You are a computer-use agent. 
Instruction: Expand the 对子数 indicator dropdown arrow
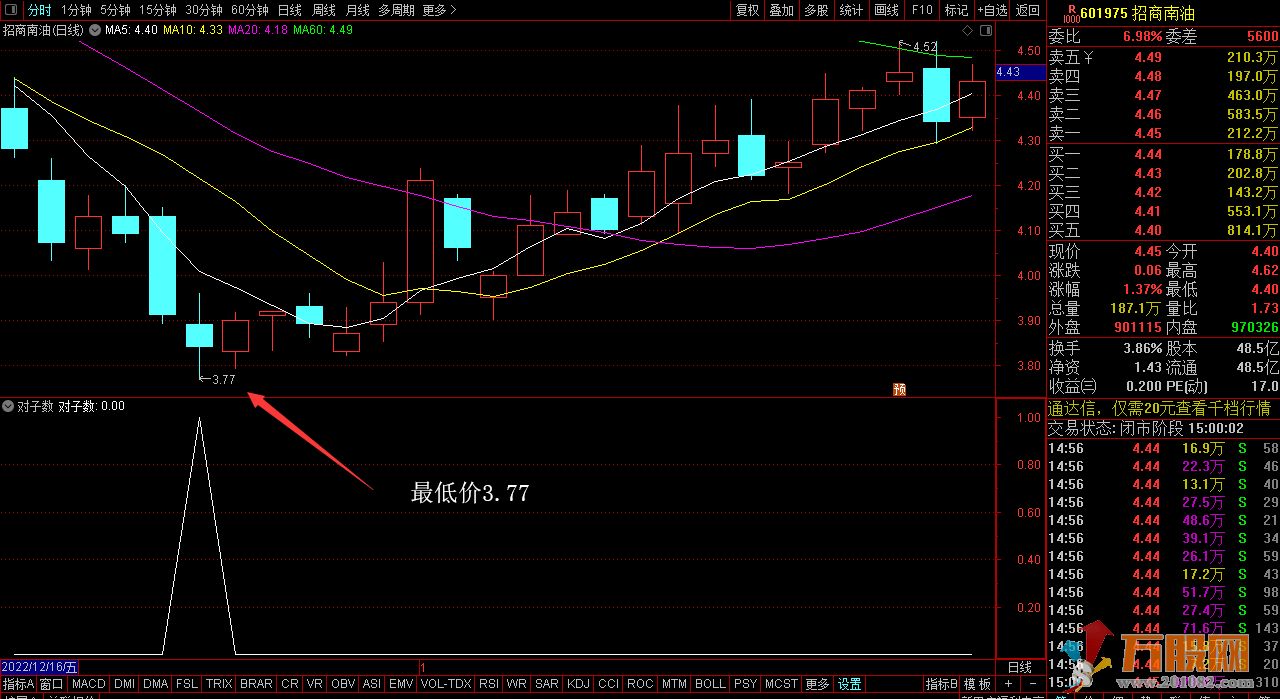(x=8, y=406)
